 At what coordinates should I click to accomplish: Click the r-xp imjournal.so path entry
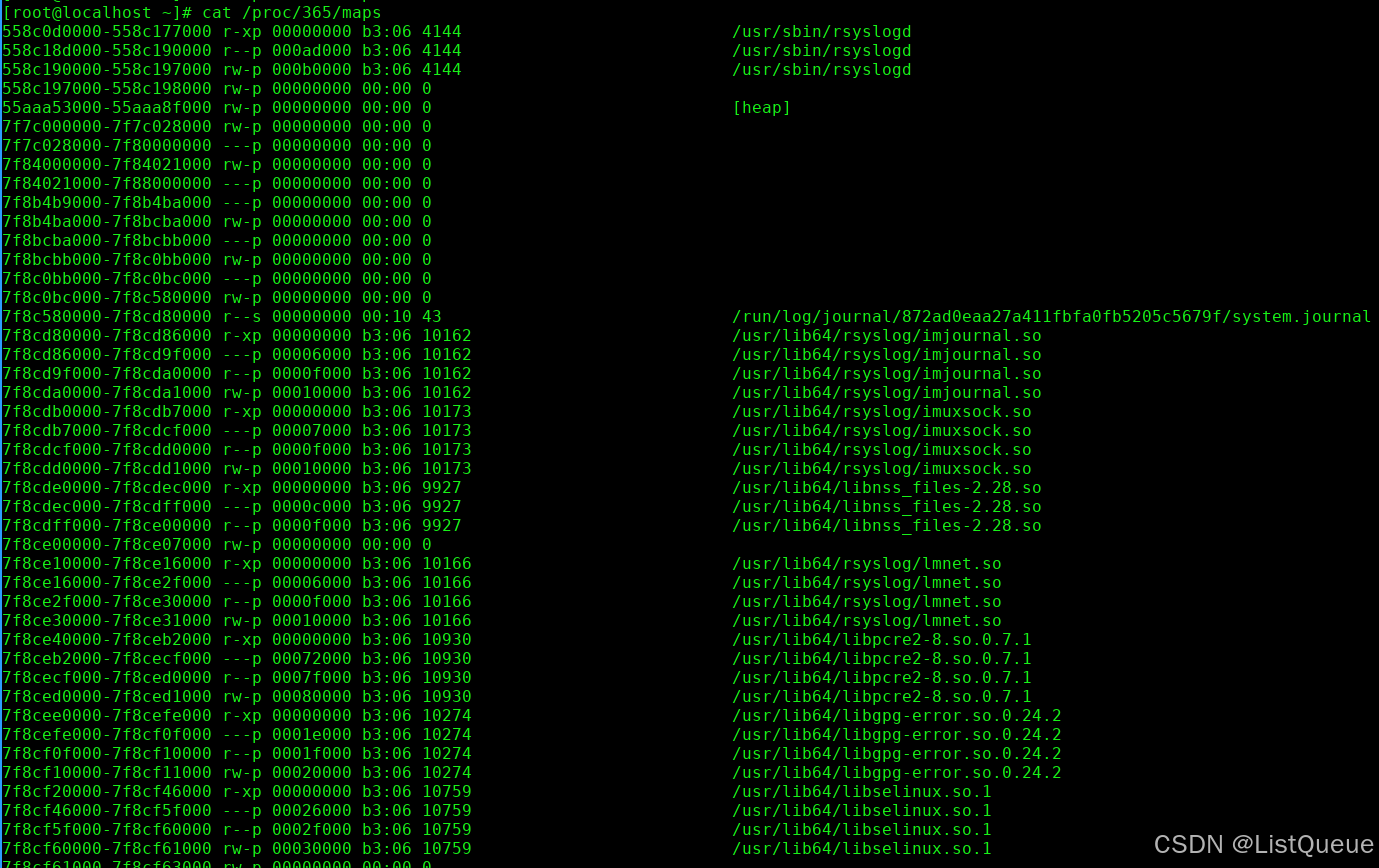887,336
